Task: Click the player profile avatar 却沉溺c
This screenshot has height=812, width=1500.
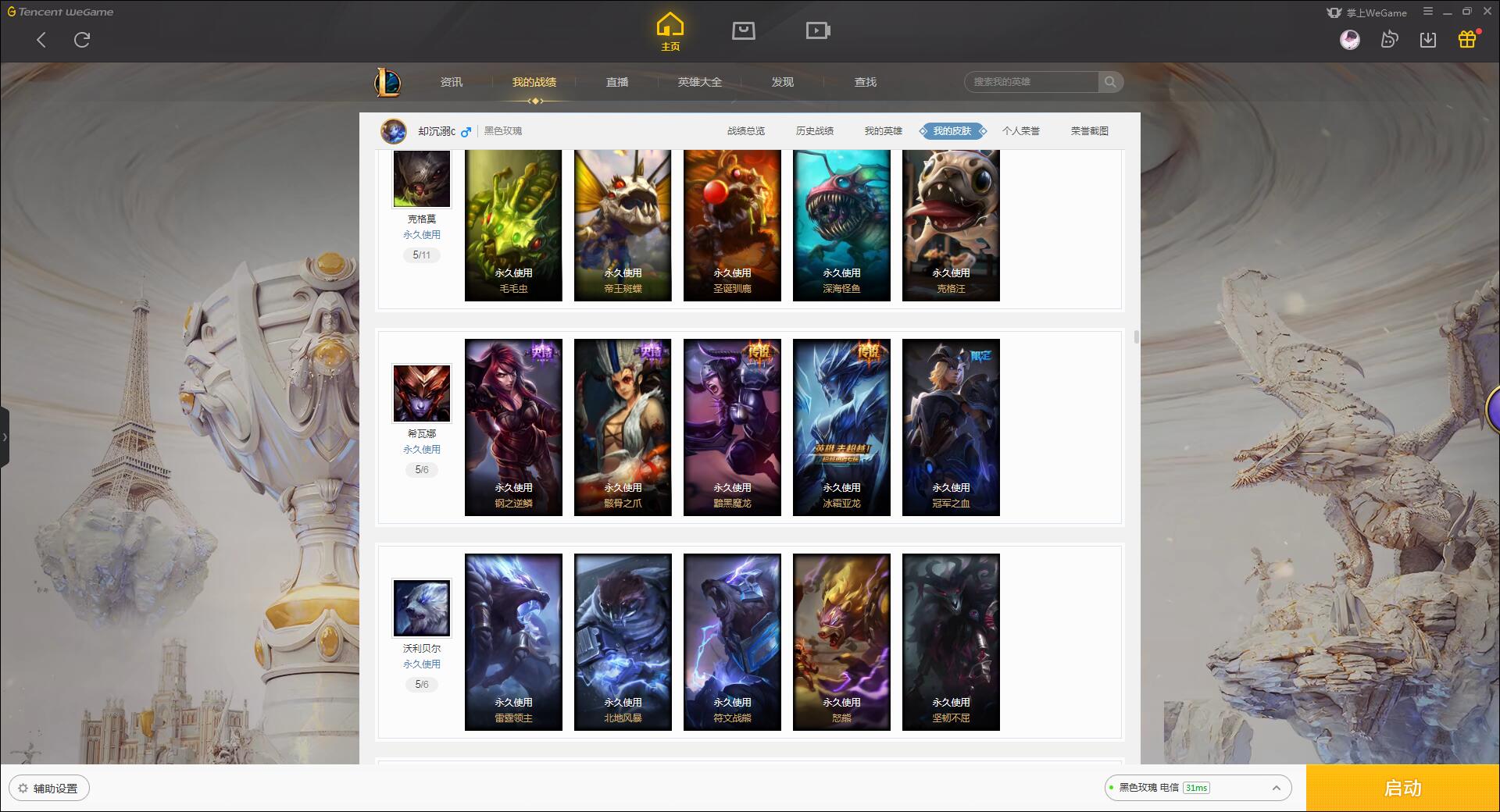Action: [394, 131]
